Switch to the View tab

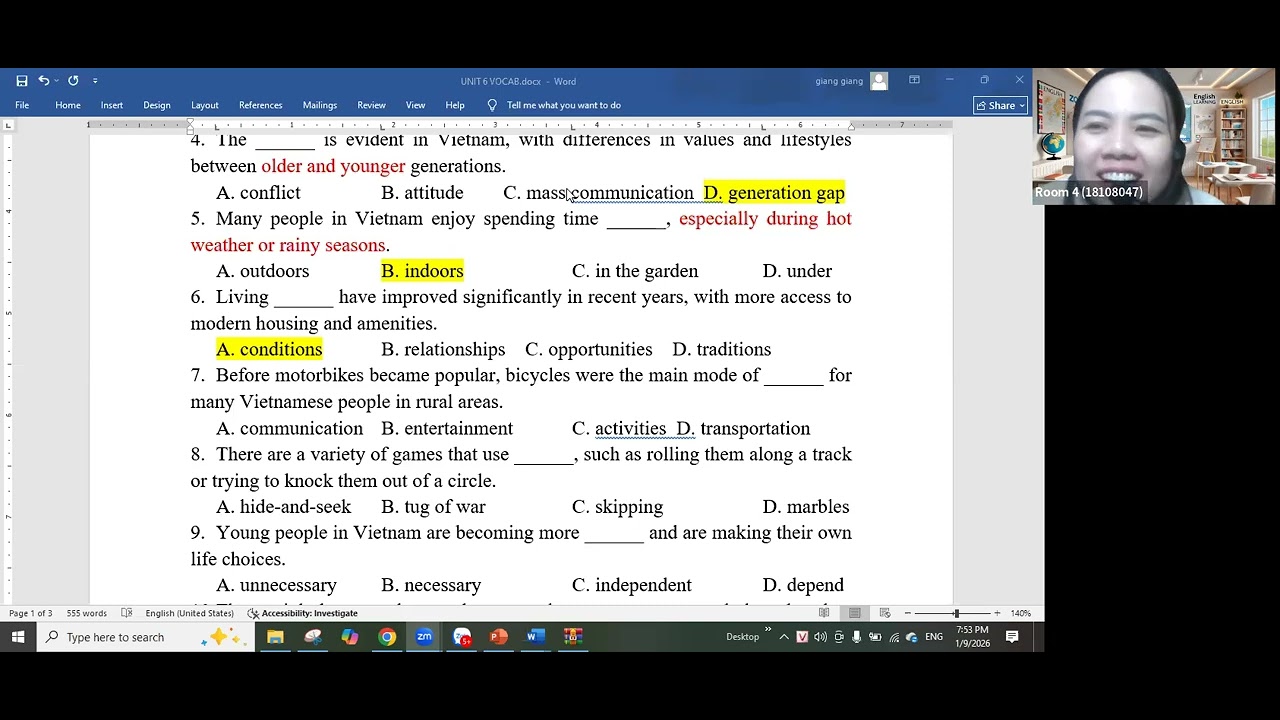(415, 105)
